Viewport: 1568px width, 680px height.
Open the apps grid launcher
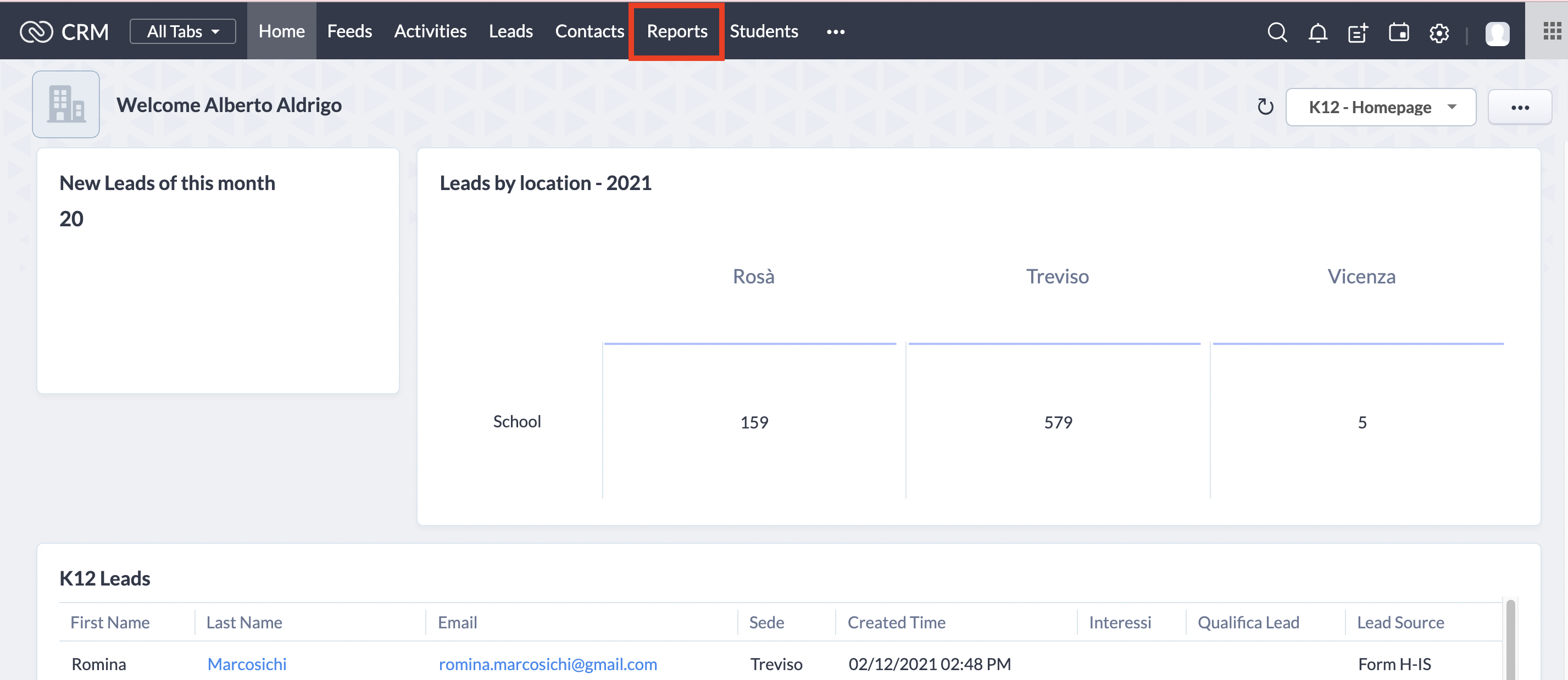point(1552,31)
